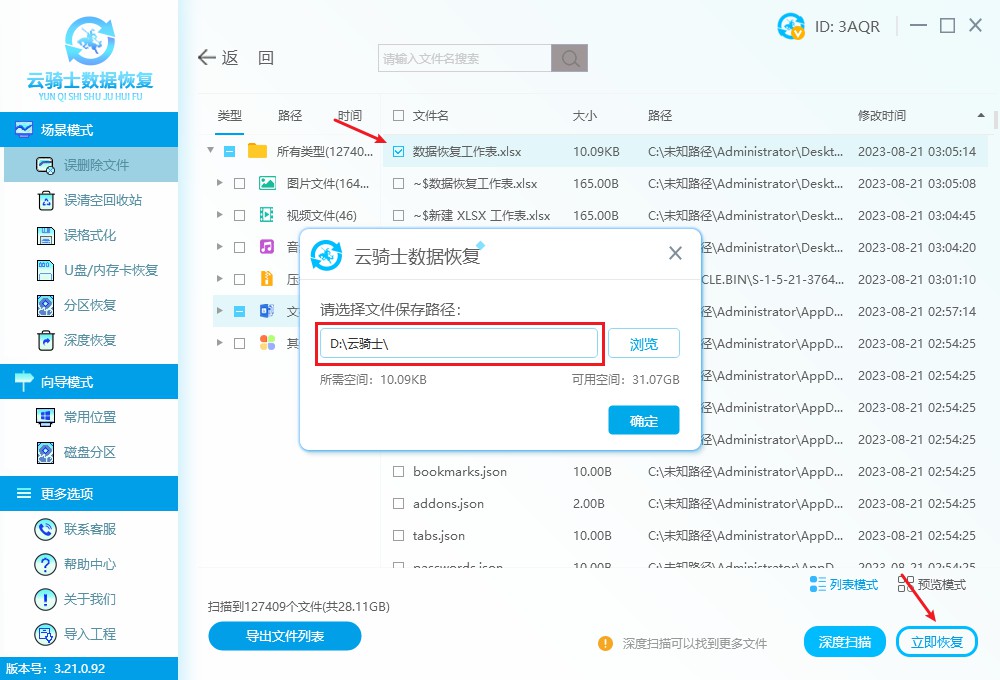Open 帮助中心 help center icon
The width and height of the screenshot is (1000, 680).
coord(45,564)
